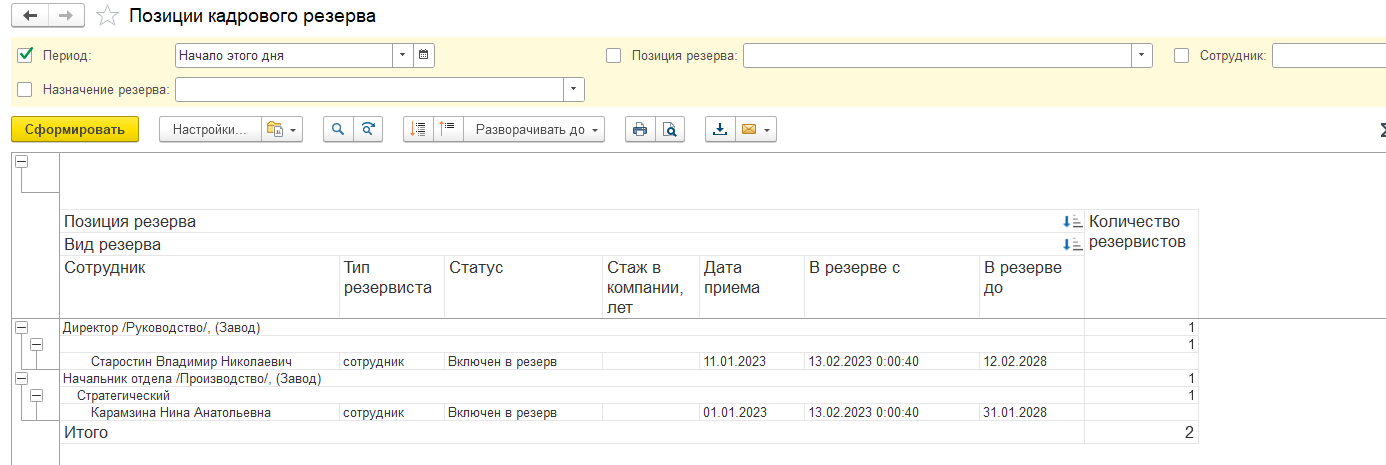1386x465 pixels.
Task: Uncheck the Период checkbox
Action: click(26, 56)
